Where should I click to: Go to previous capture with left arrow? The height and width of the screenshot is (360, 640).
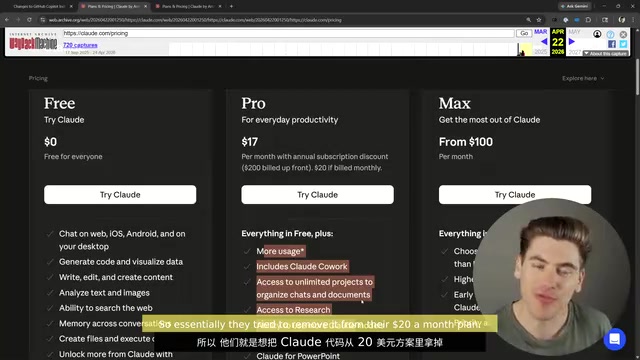[x=544, y=42]
